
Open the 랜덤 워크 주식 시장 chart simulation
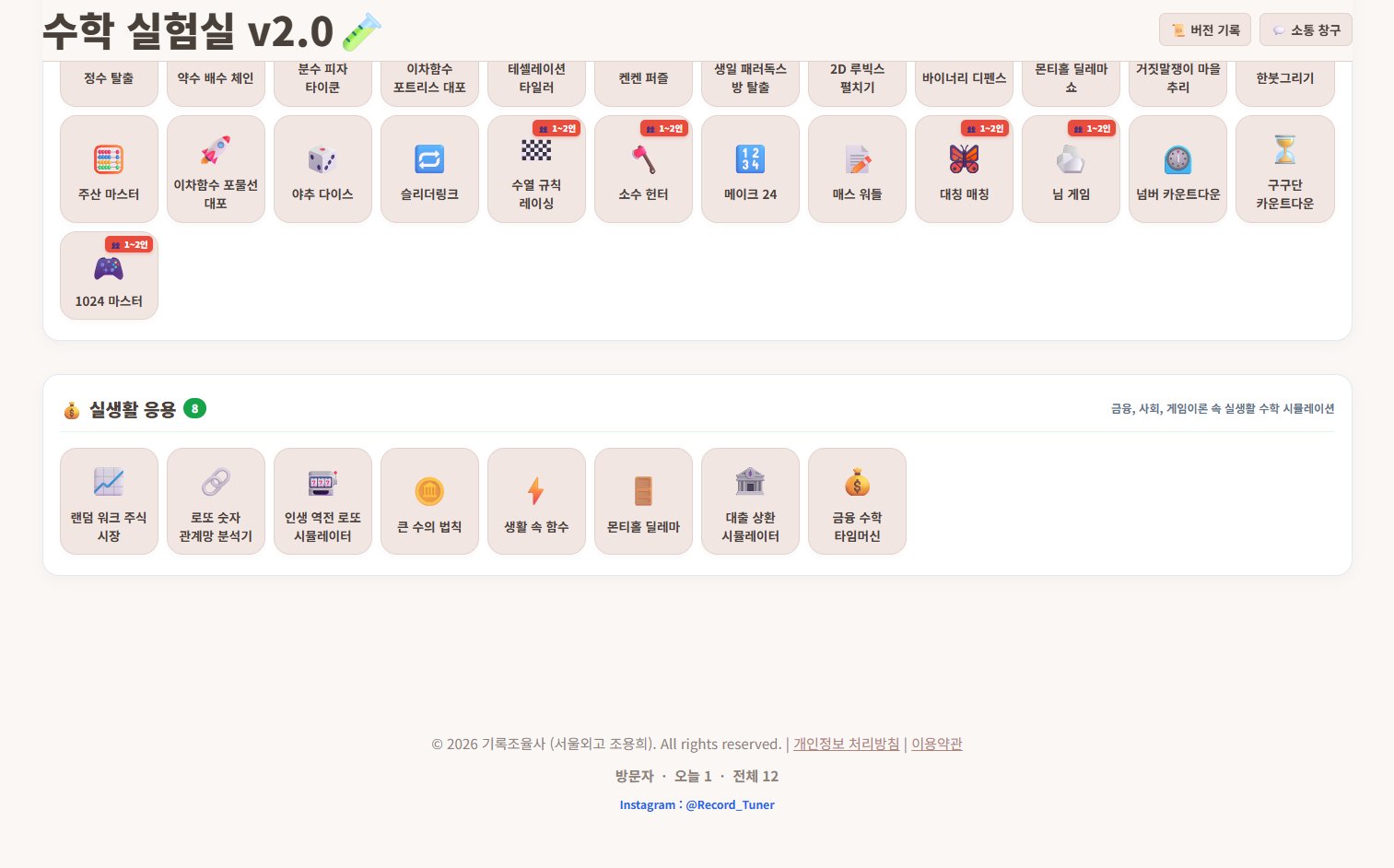pos(109,501)
